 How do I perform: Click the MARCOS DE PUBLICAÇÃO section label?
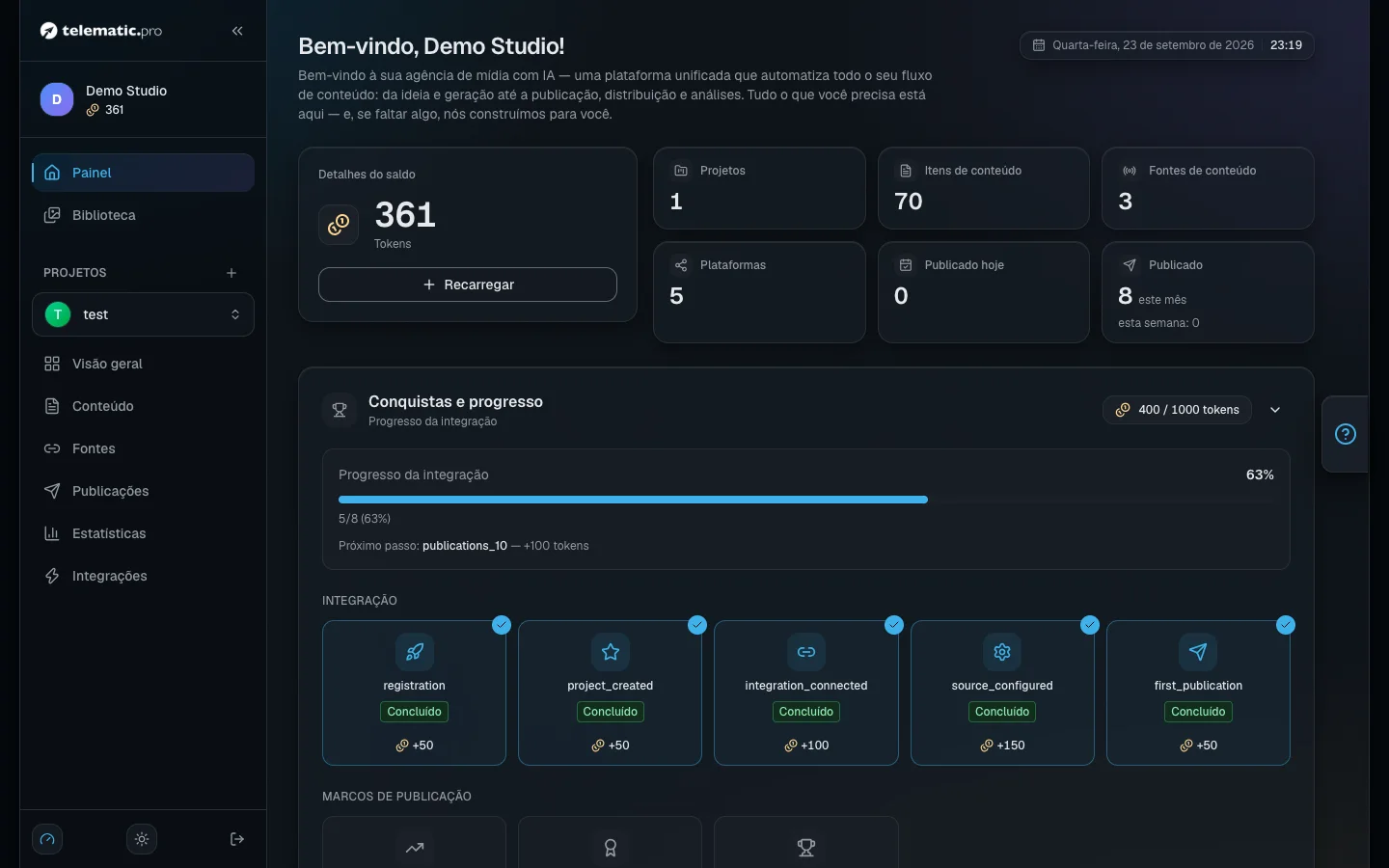click(x=396, y=797)
